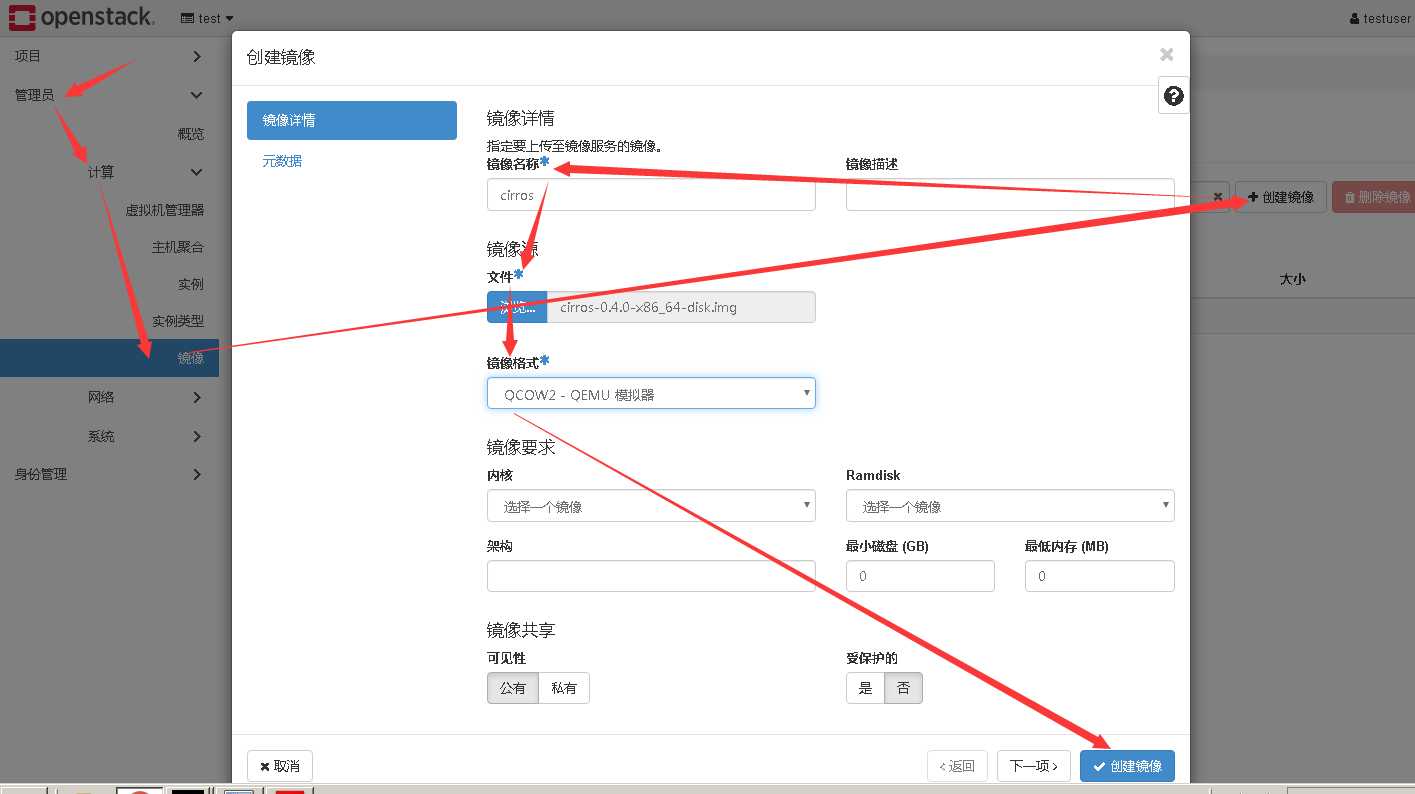Set 受保护的 to 是
The height and width of the screenshot is (794, 1415).
click(x=865, y=688)
